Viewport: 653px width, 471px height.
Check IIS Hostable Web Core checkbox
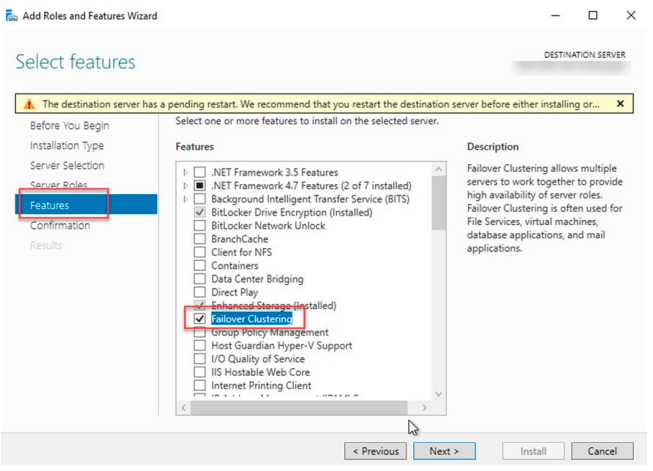[200, 372]
